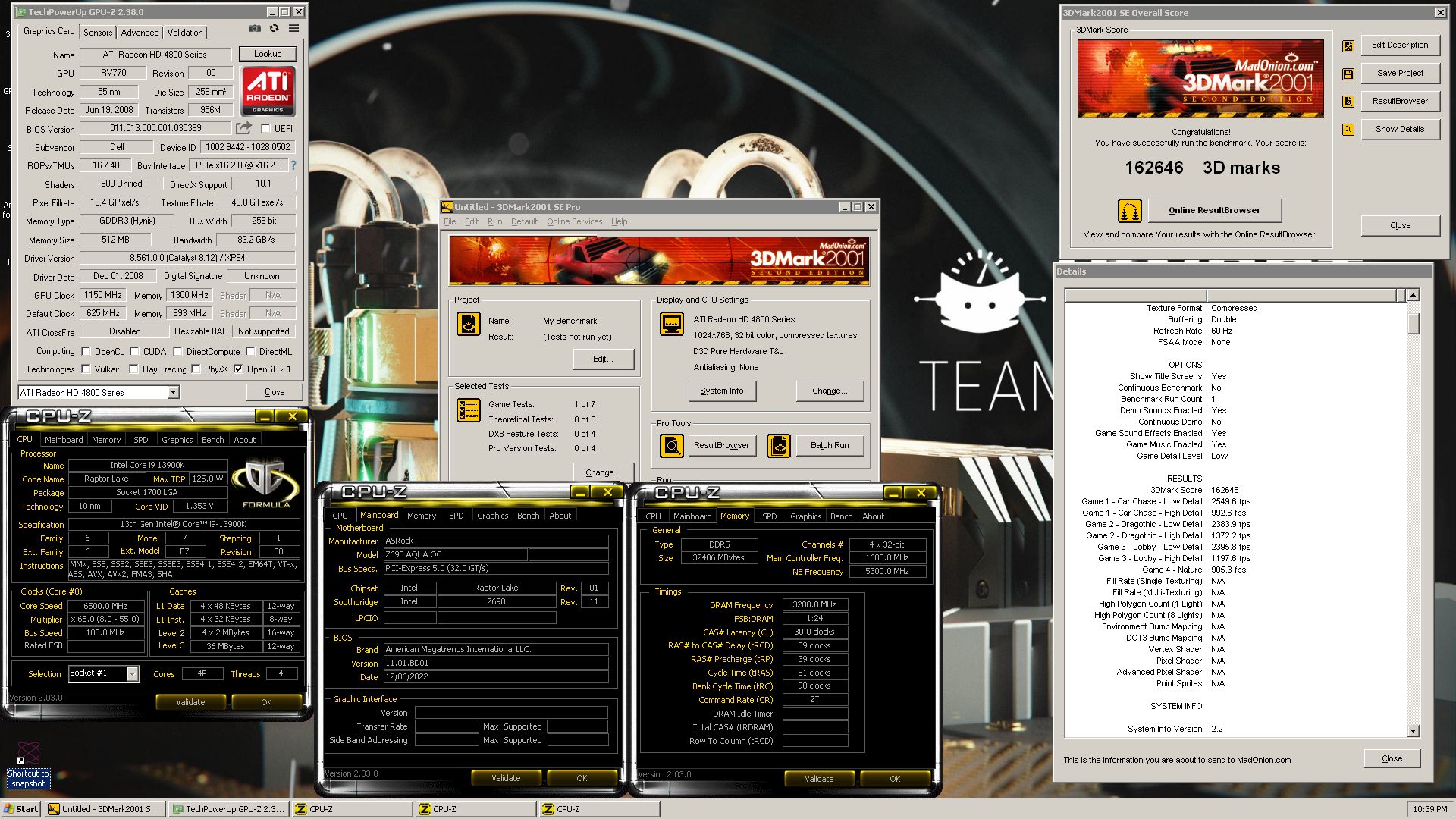Click the Edit Description icon
The width and height of the screenshot is (1456, 819).
(x=1348, y=45)
